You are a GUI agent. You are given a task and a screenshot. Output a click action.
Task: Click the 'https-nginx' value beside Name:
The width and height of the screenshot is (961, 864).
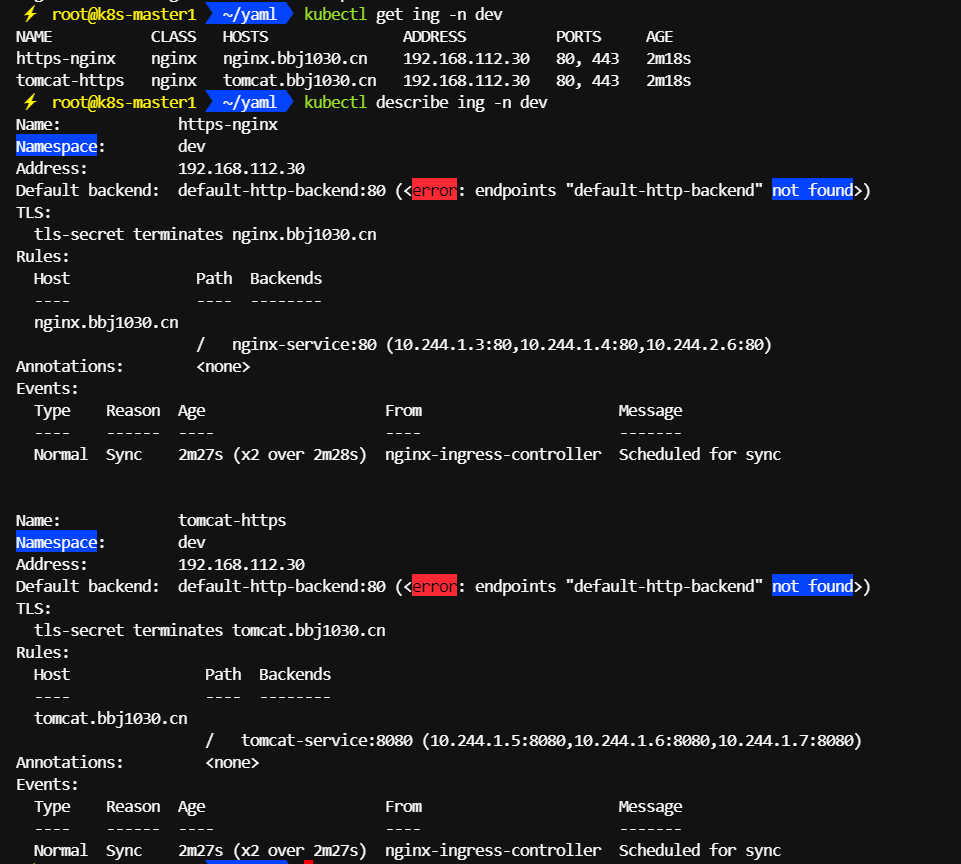[228, 124]
